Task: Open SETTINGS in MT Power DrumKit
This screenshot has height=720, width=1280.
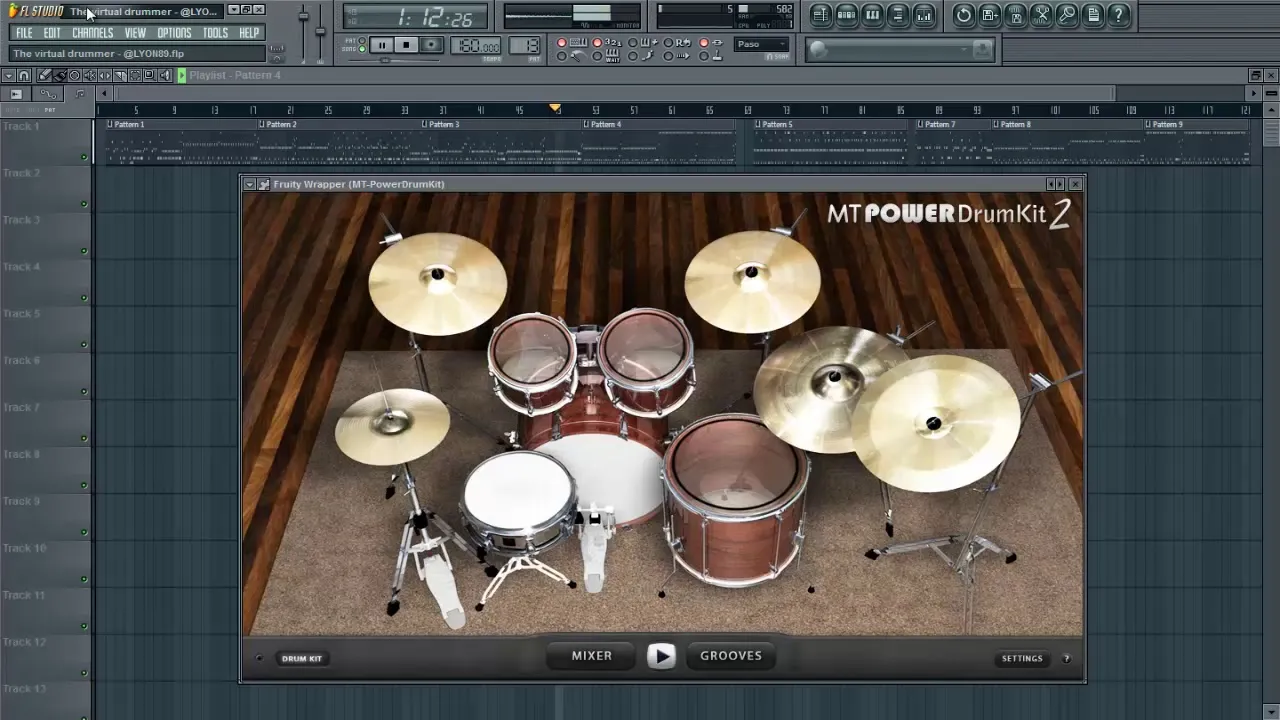Action: click(x=1022, y=658)
